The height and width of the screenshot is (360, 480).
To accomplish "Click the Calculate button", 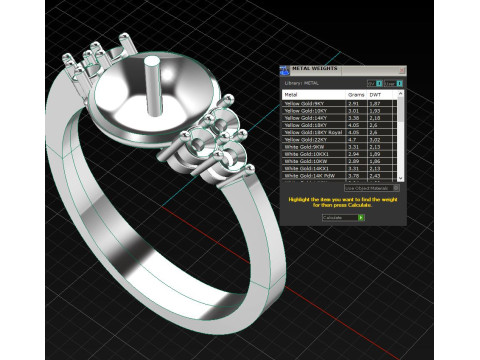I will (x=343, y=218).
